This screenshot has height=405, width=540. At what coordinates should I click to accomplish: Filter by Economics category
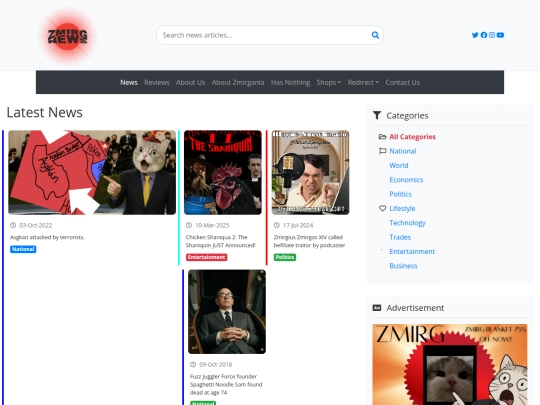406,180
